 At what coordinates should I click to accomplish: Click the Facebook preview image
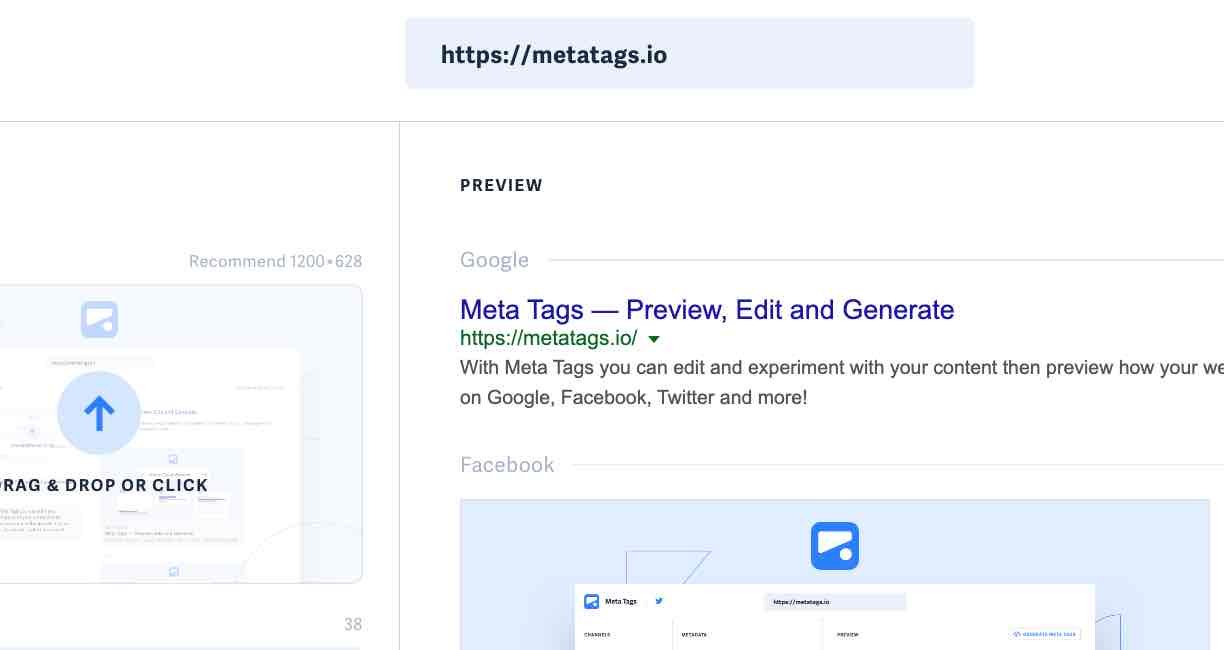point(835,575)
